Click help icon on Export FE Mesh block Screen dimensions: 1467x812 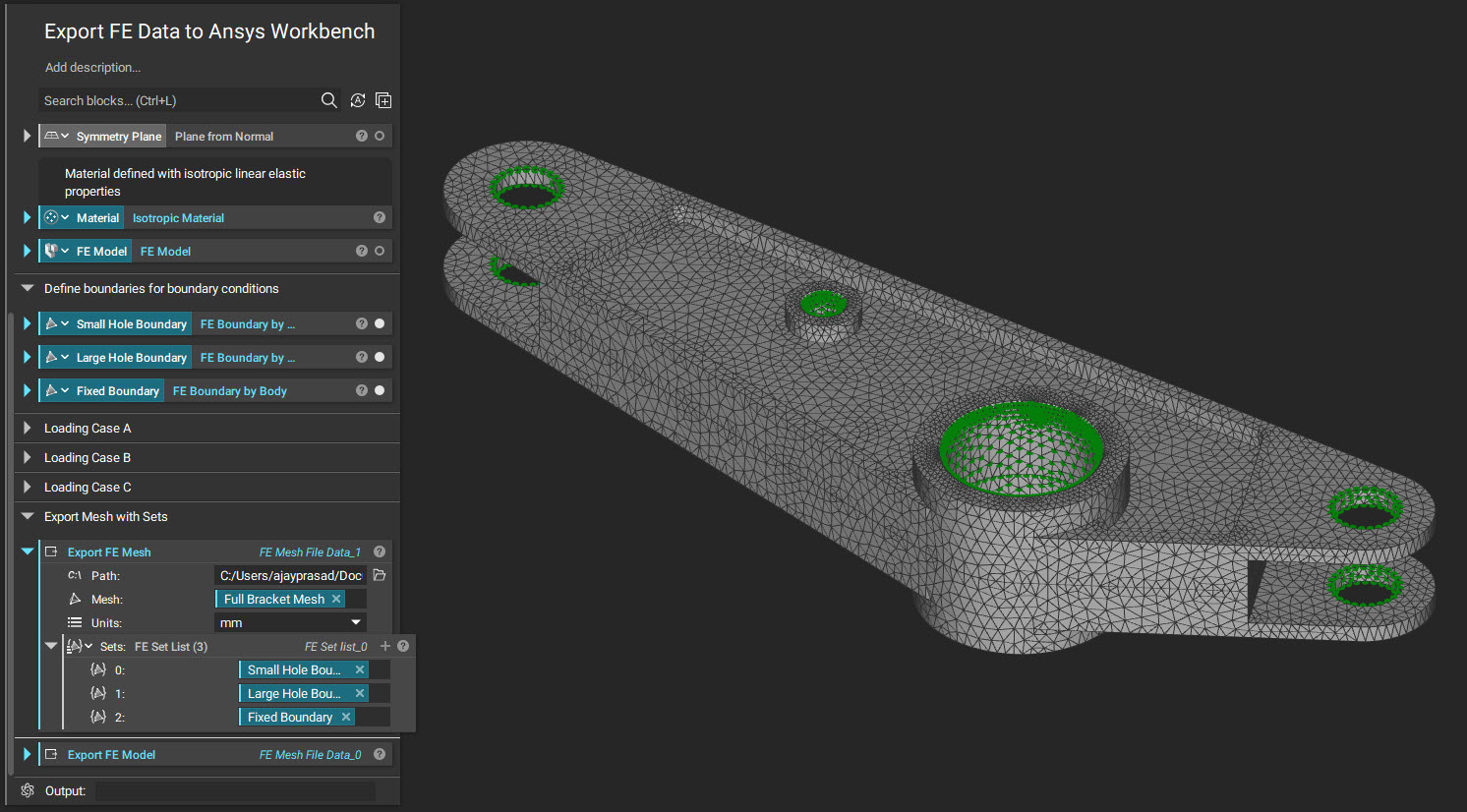(380, 551)
